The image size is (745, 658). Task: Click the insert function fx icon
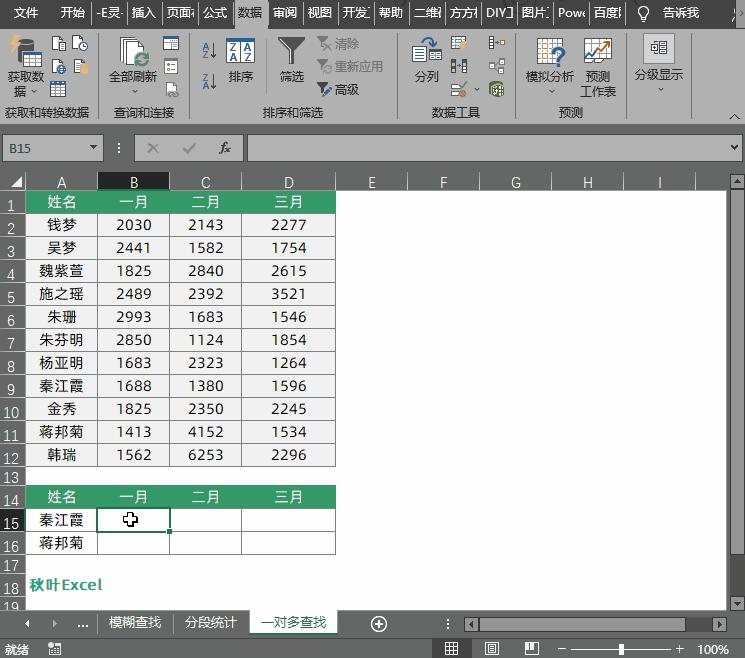[225, 148]
